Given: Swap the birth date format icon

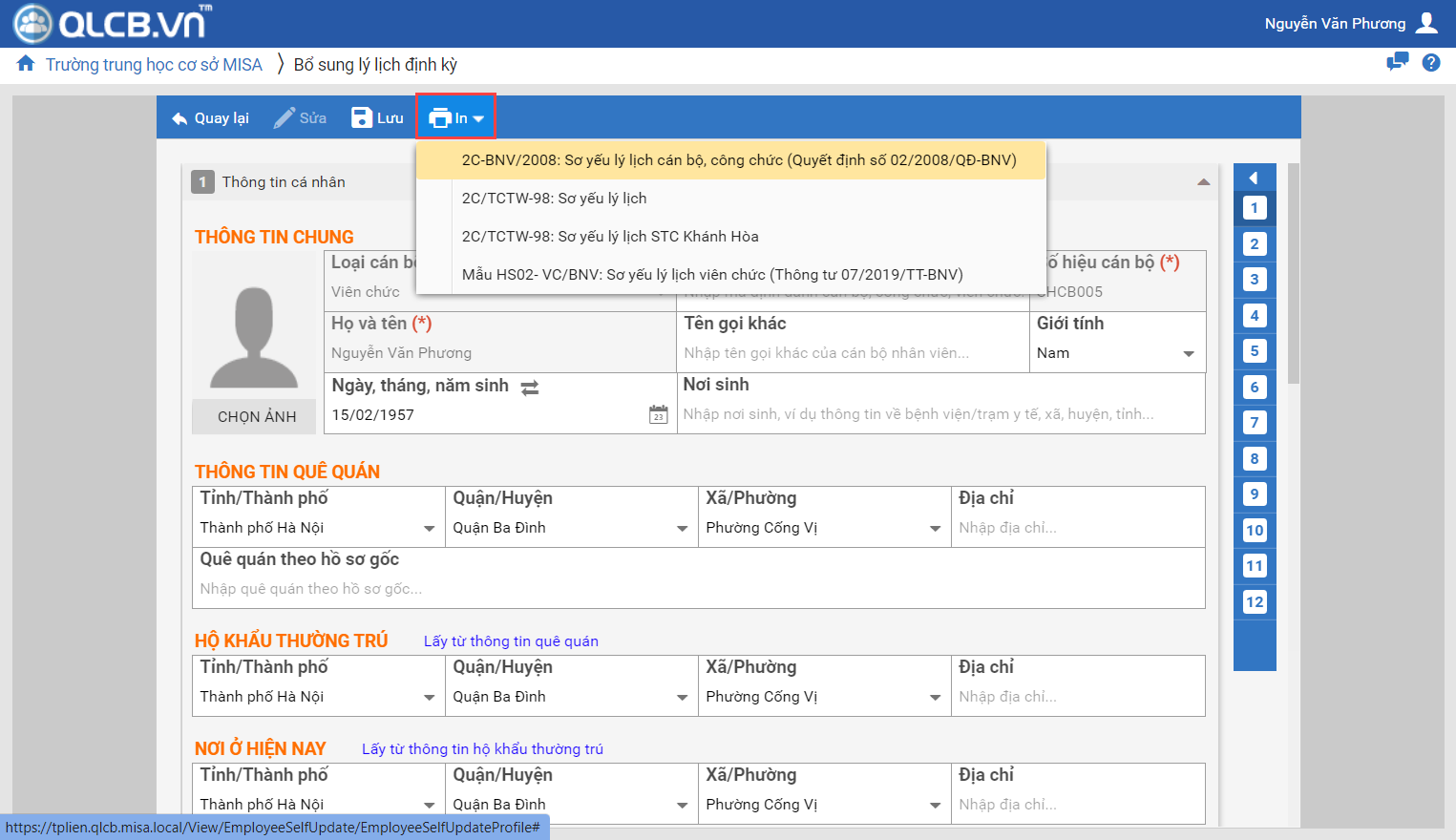Looking at the screenshot, I should click(530, 388).
